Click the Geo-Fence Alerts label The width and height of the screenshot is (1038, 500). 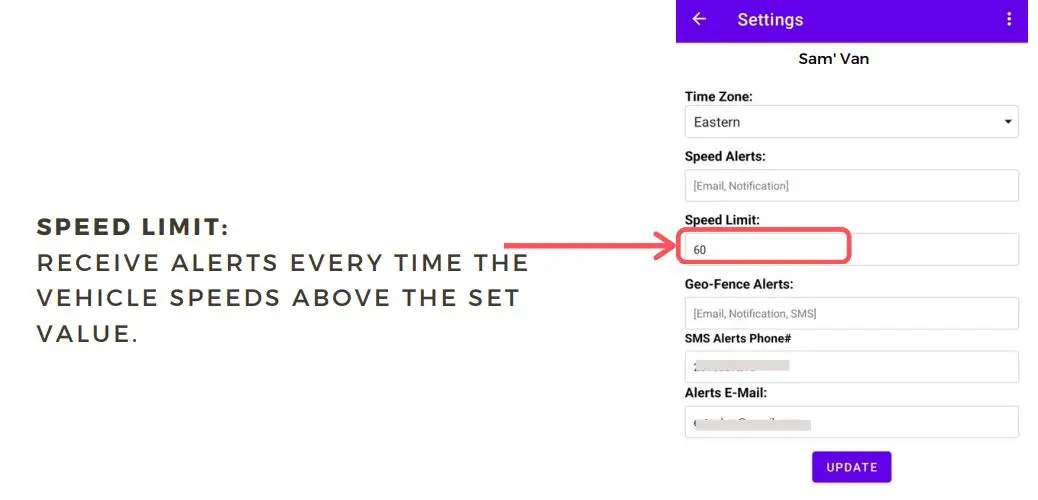(738, 284)
